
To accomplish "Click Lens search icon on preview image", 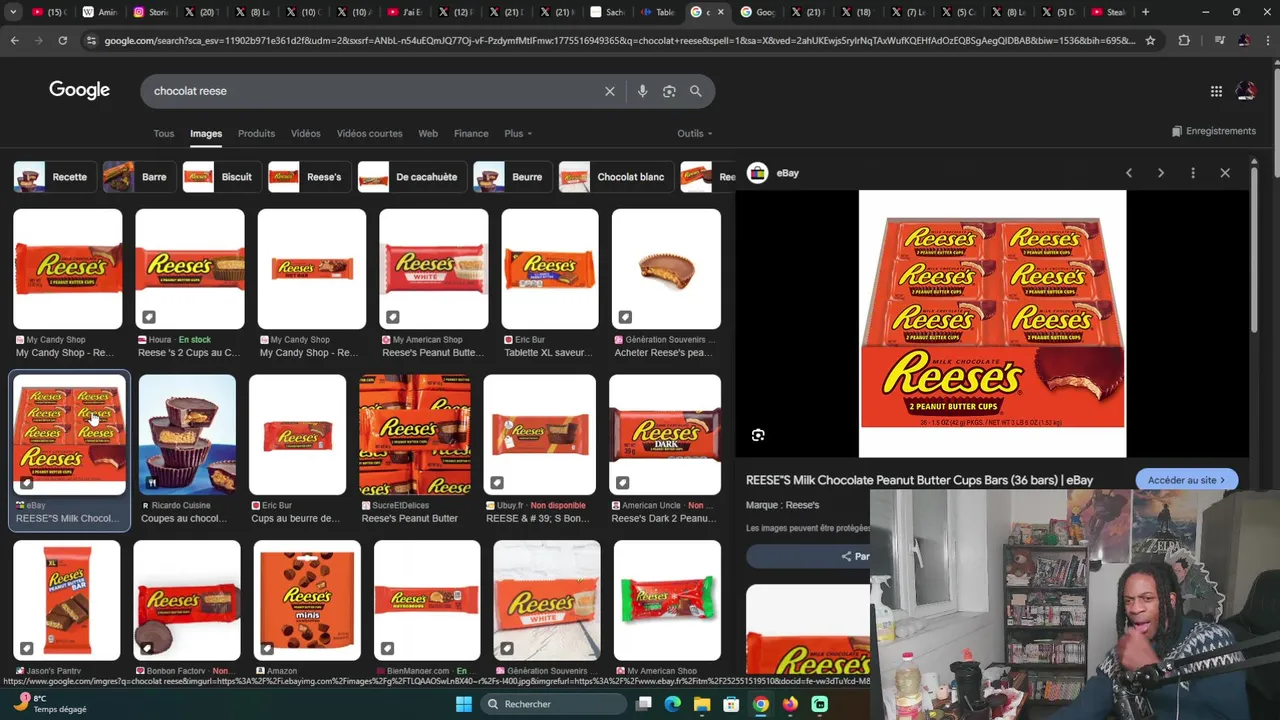I will (x=758, y=435).
